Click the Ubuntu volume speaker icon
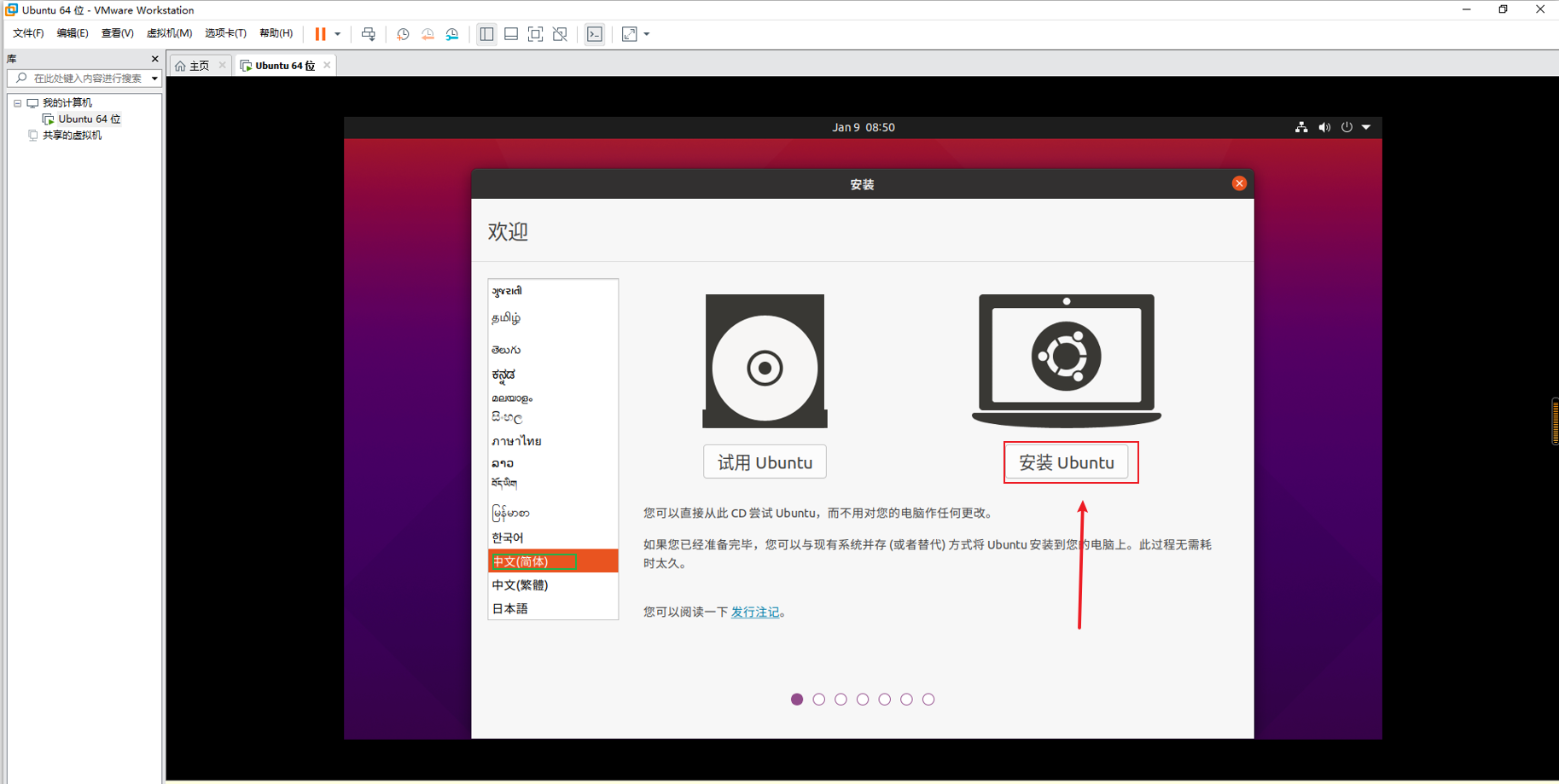This screenshot has width=1559, height=784. 1324,127
